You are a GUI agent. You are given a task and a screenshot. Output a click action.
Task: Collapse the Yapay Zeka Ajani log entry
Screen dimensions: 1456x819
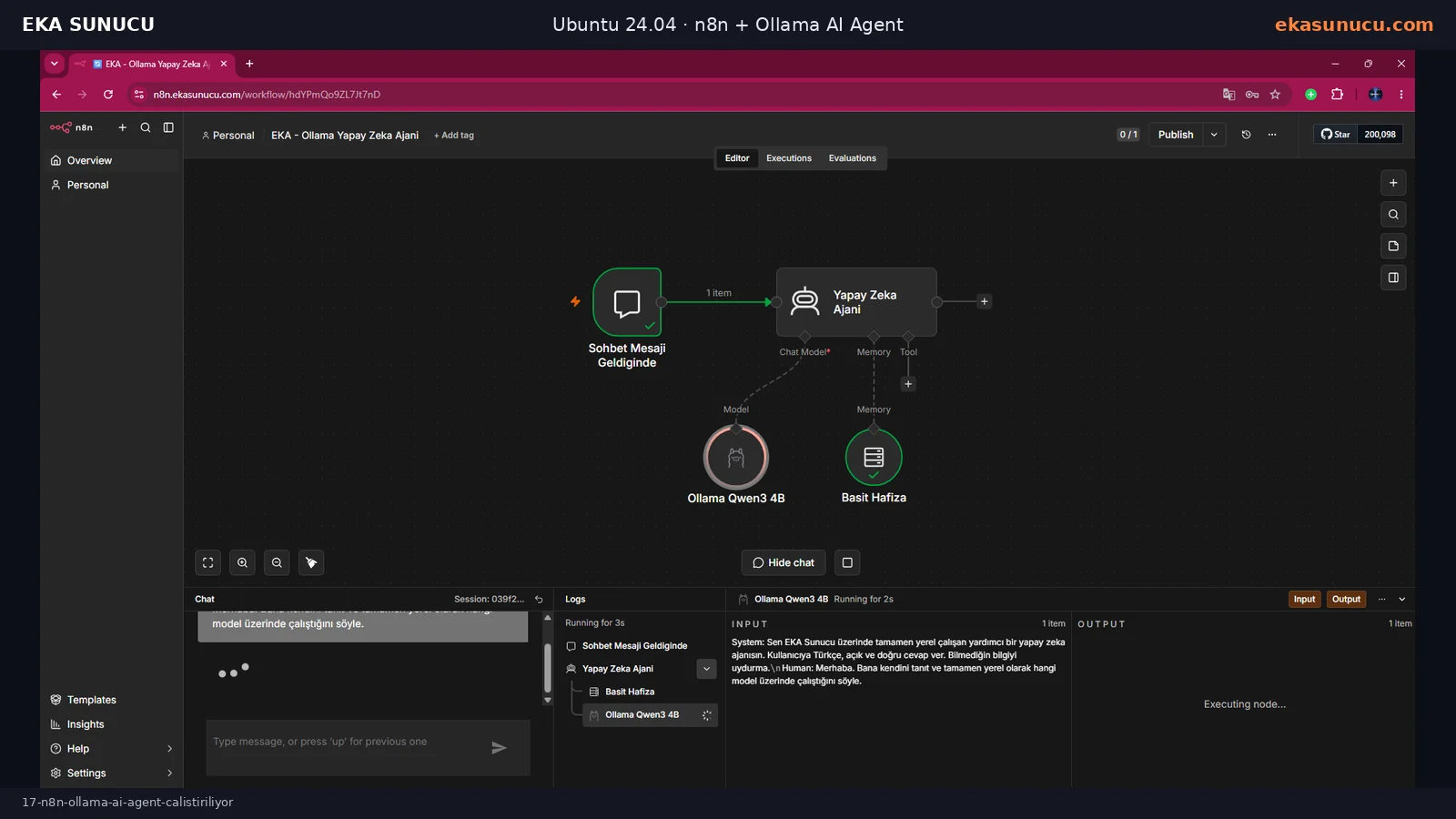click(x=706, y=669)
